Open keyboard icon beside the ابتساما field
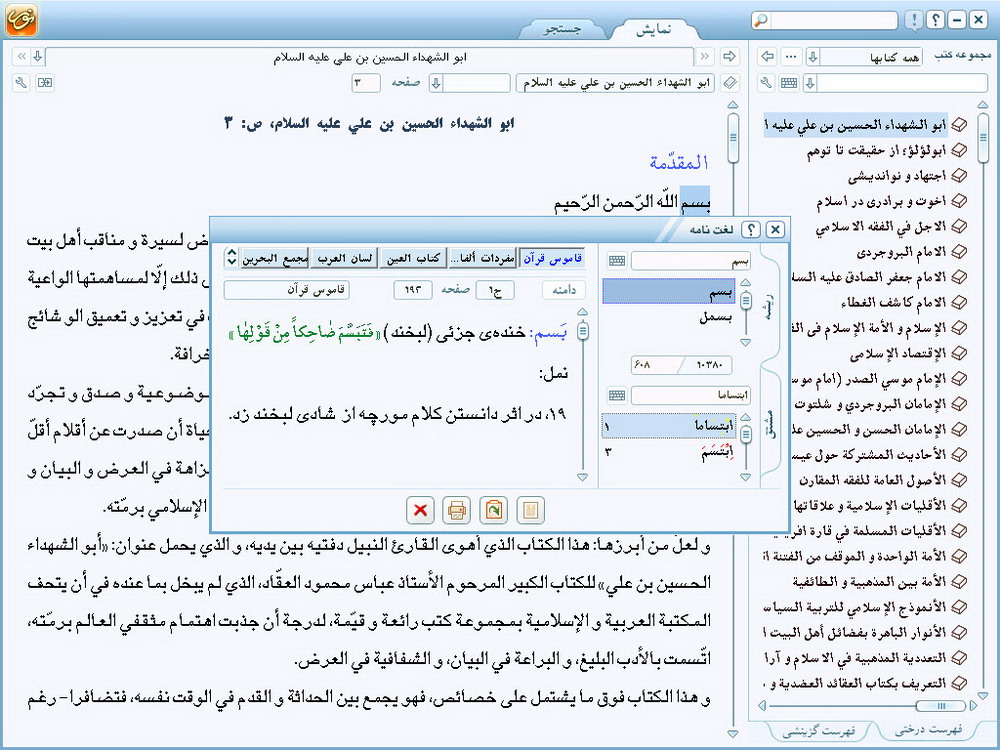The width and height of the screenshot is (1000, 750). point(617,395)
